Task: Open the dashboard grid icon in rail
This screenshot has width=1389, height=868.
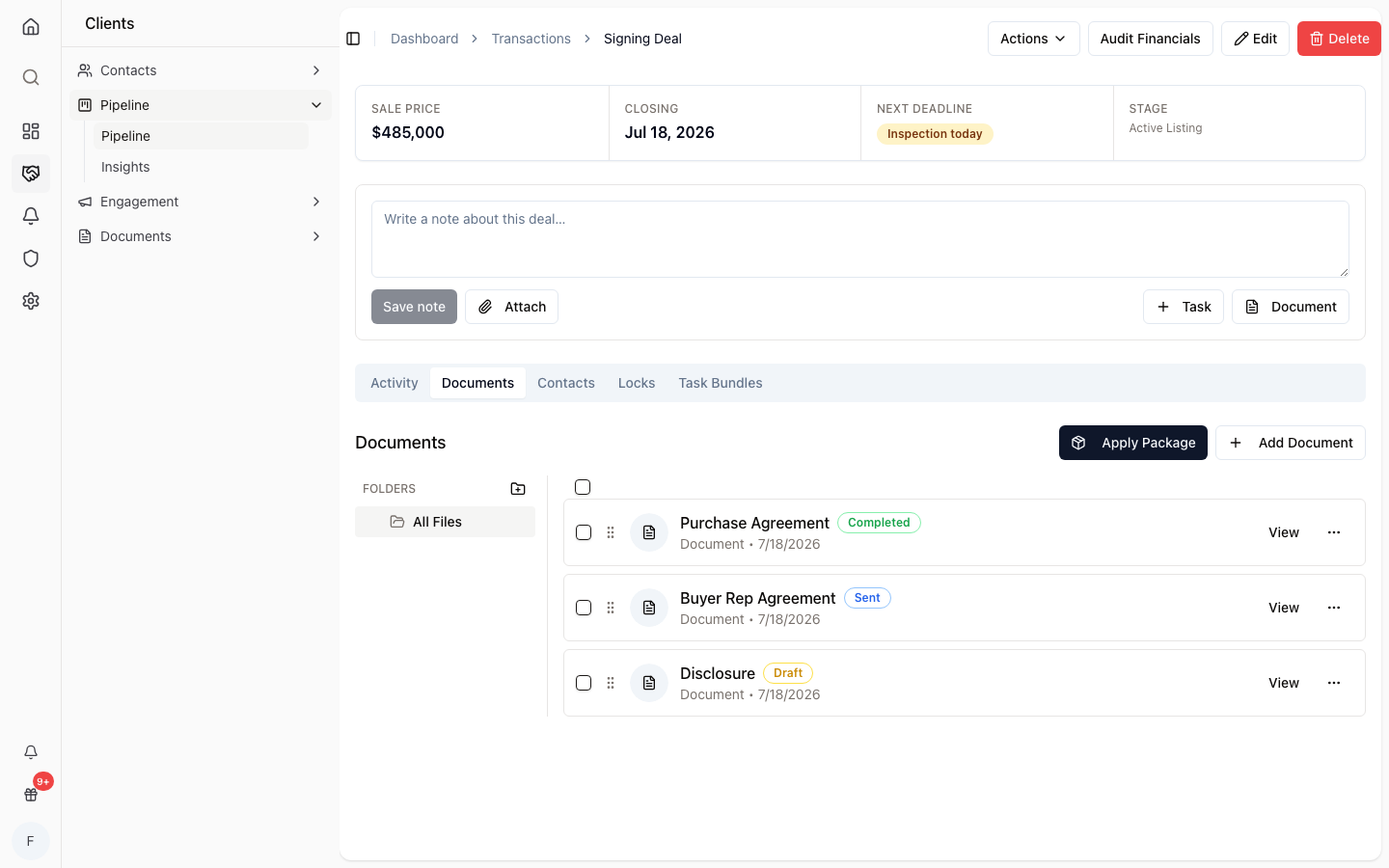Action: pos(31,131)
